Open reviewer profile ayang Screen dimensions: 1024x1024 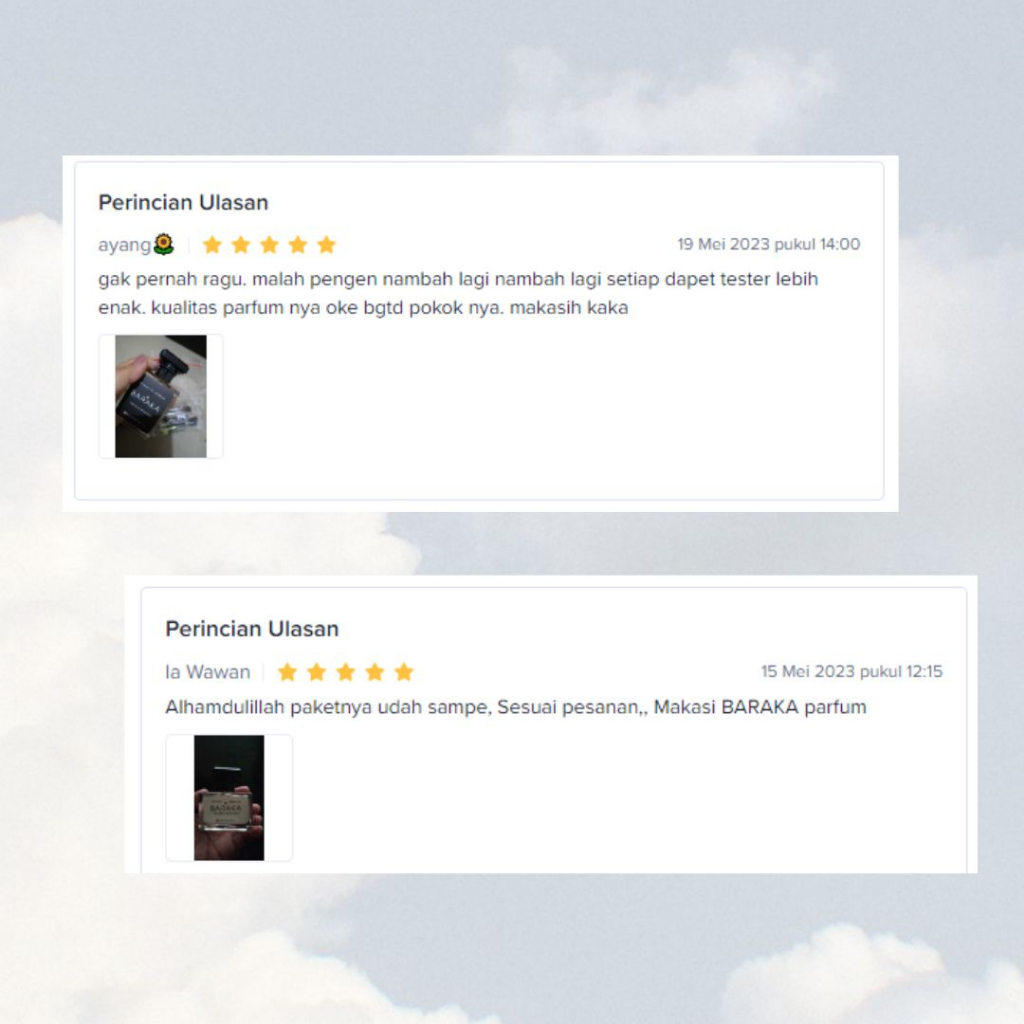pyautogui.click(x=124, y=245)
